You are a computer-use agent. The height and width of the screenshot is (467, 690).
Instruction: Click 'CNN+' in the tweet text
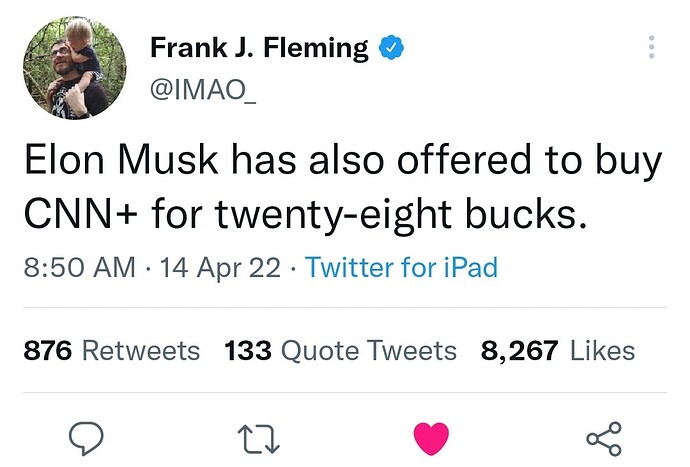[x=81, y=214]
